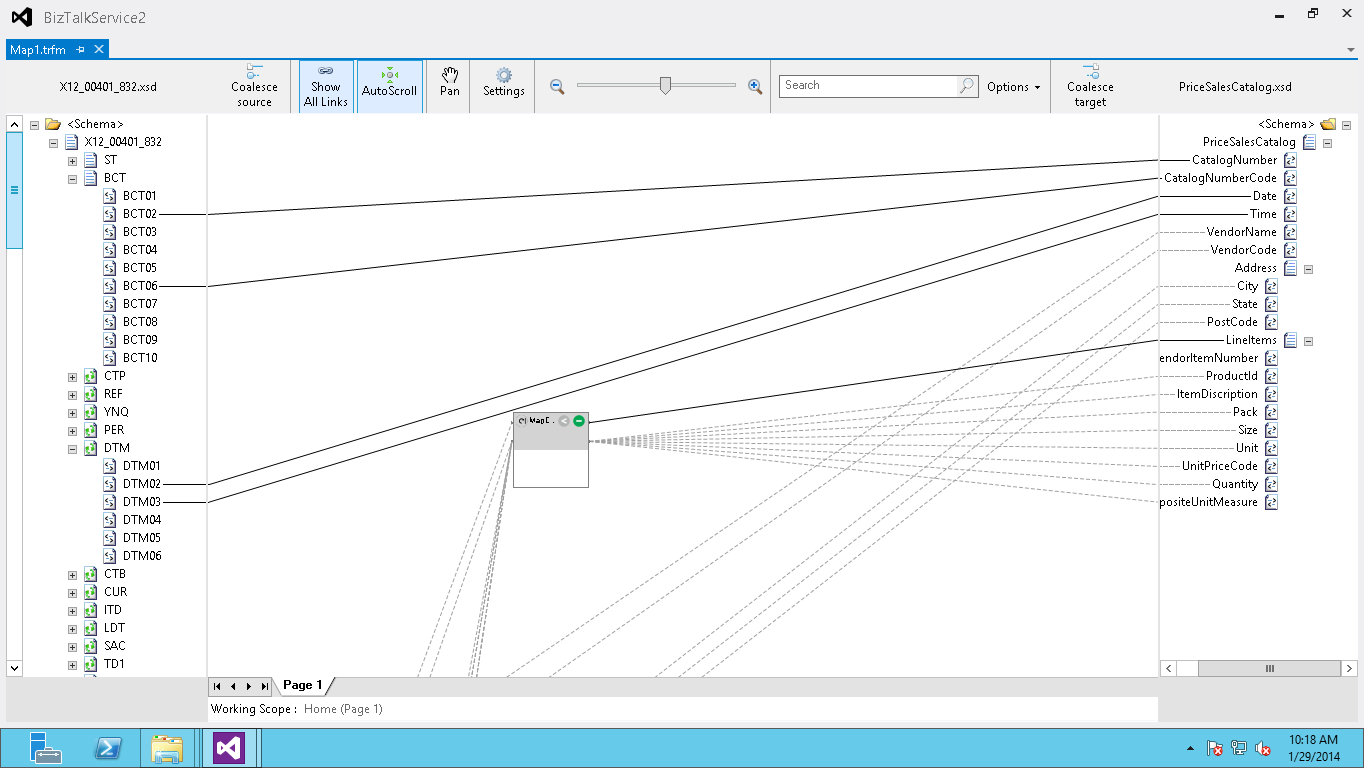Go to first page arrow
Image resolution: width=1364 pixels, height=768 pixels.
click(x=217, y=686)
